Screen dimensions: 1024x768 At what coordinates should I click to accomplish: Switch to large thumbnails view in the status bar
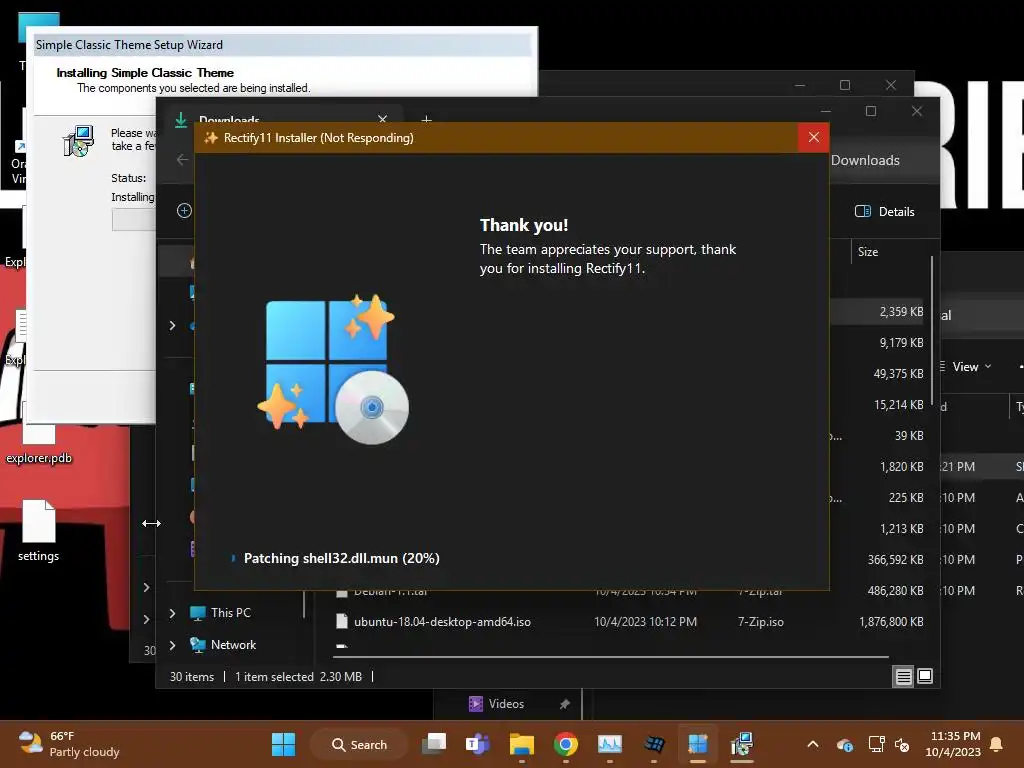click(925, 676)
